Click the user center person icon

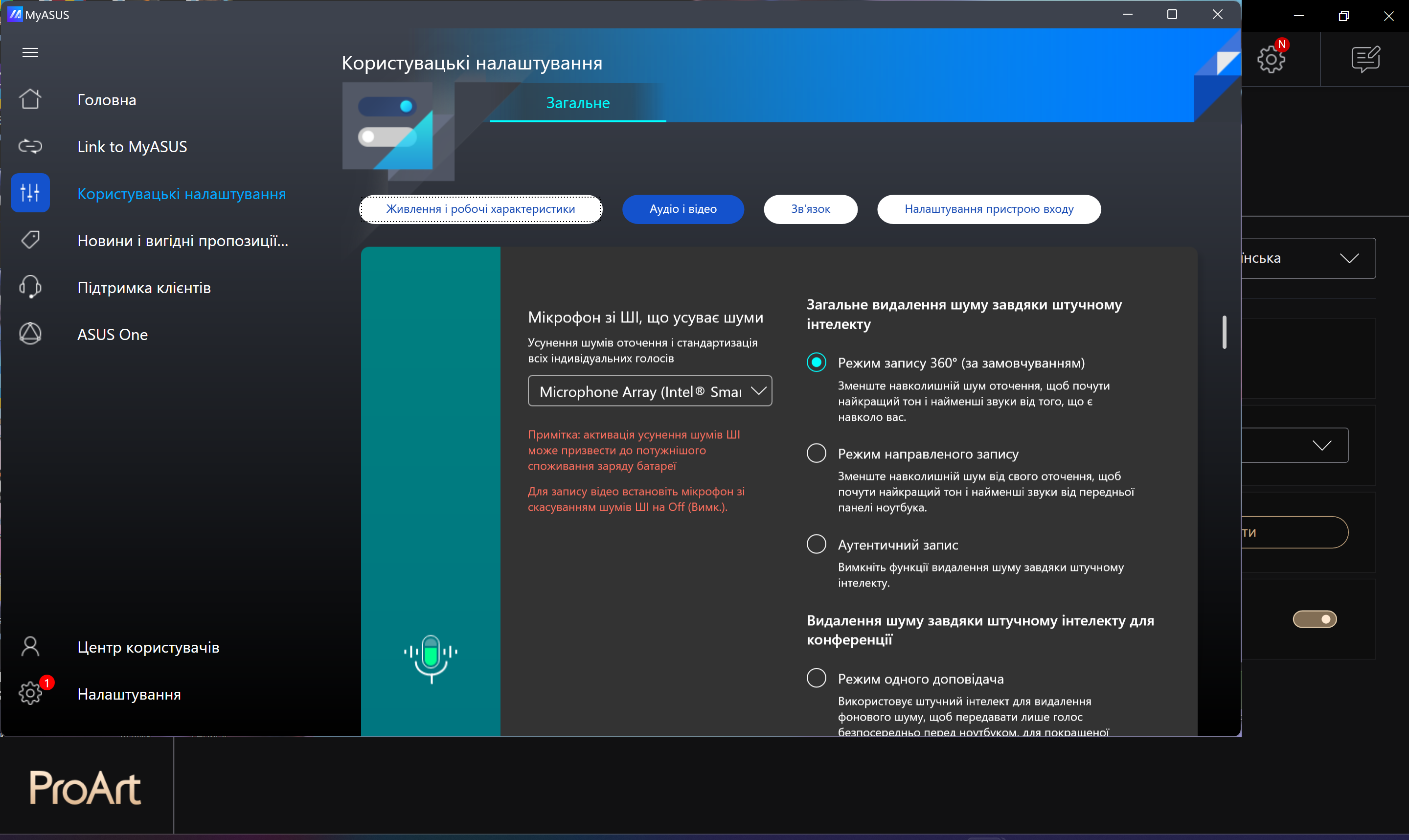30,646
